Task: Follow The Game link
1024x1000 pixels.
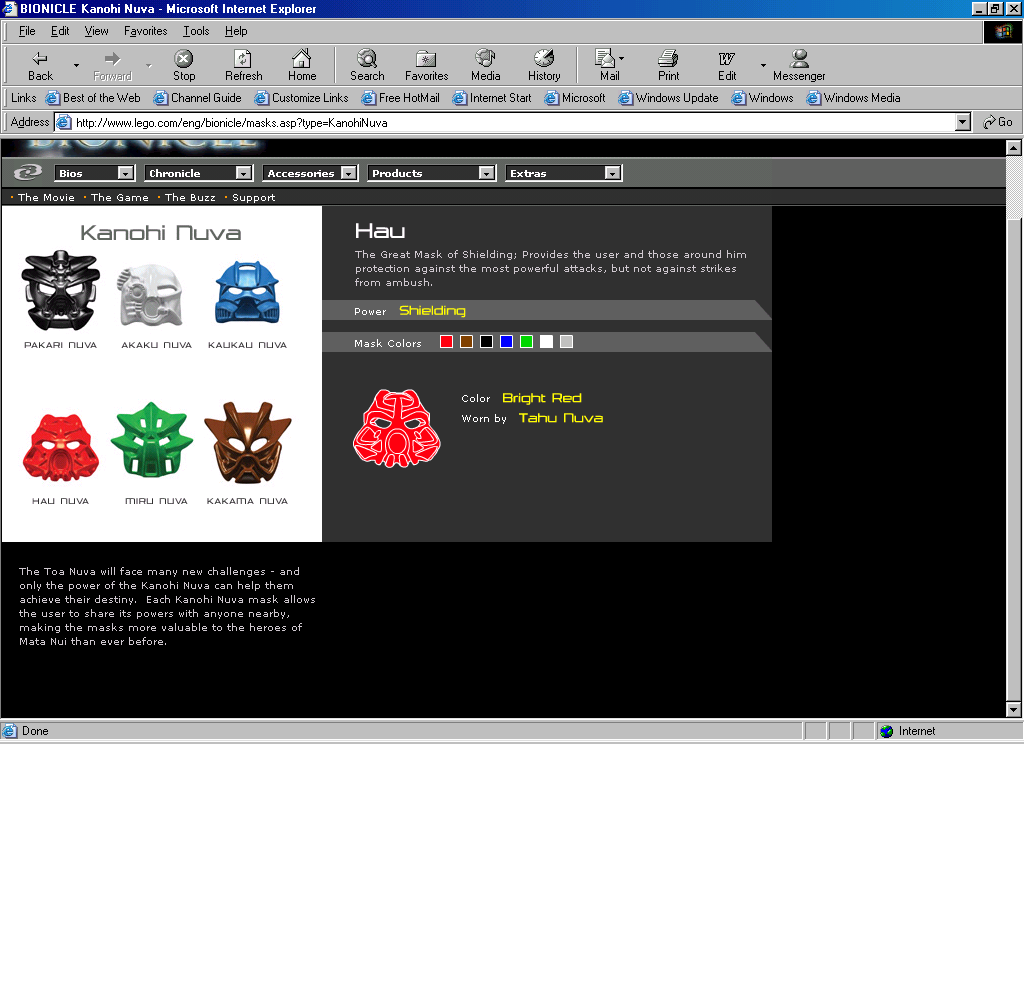Action: coord(120,197)
